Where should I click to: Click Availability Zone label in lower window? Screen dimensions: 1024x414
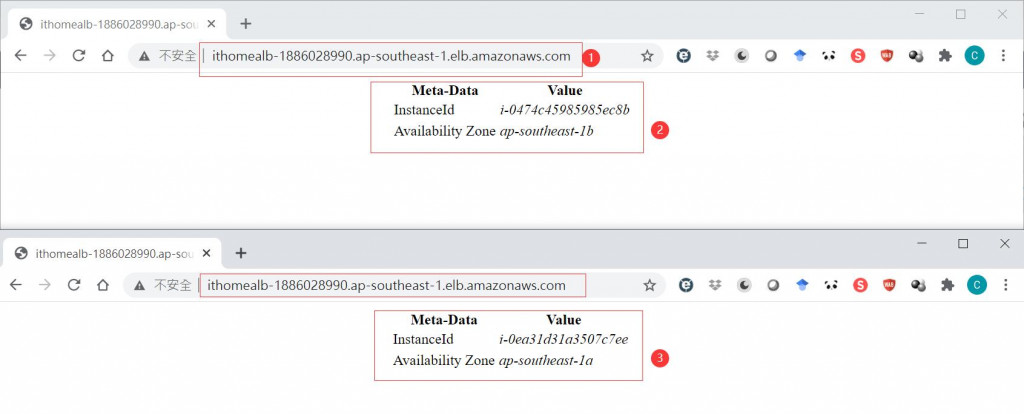443,360
